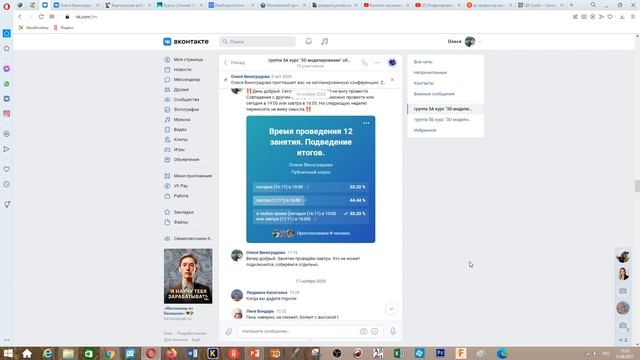
Task: Attach file with paperclip icon
Action: pos(229,331)
